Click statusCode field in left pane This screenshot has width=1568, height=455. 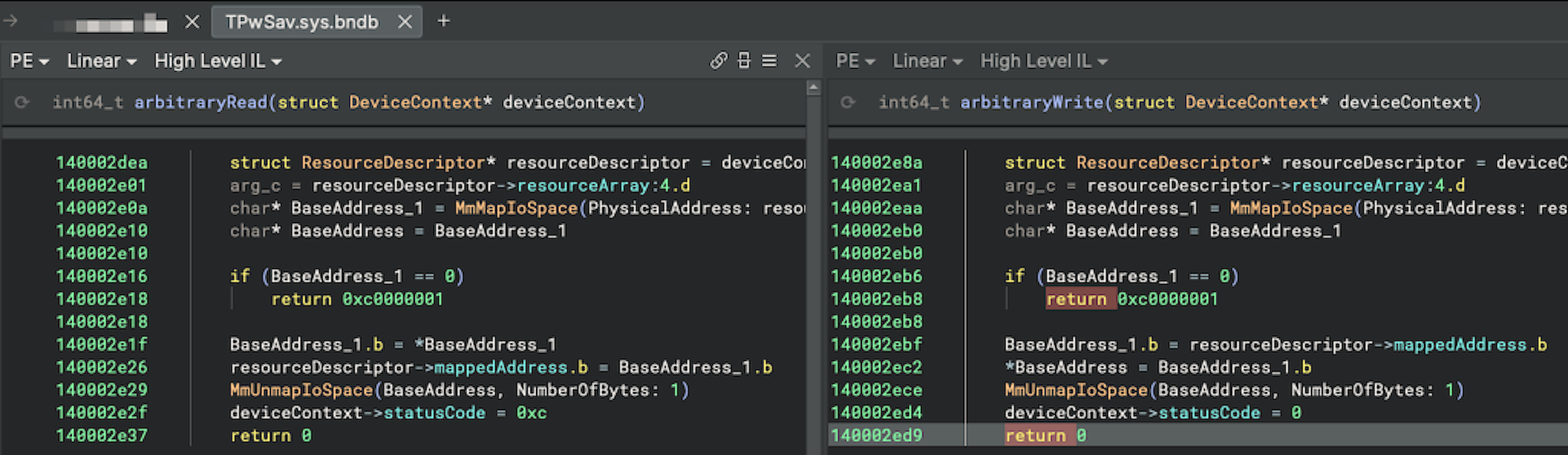(x=434, y=413)
